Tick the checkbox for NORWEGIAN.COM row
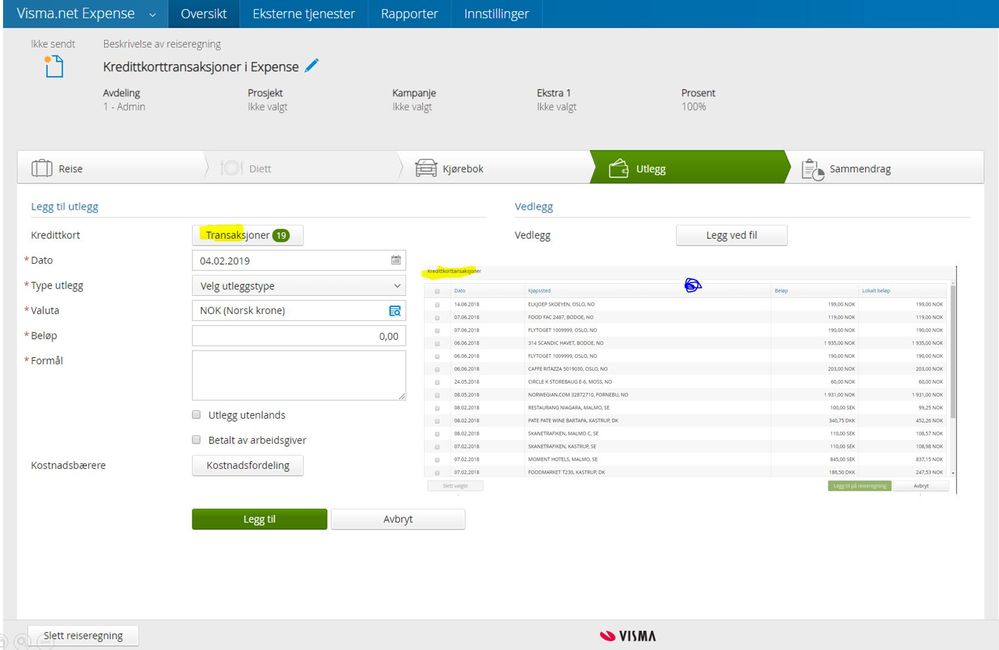Screen dimensions: 999x650 click(x=437, y=395)
